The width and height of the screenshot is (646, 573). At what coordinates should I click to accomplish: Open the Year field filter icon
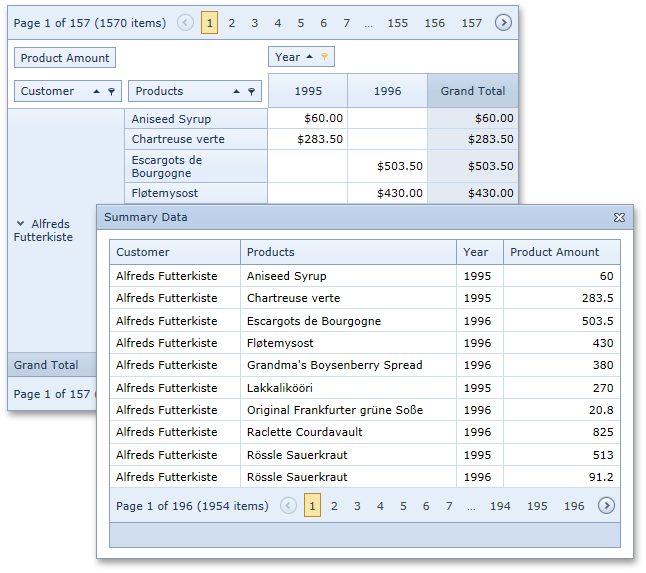[324, 57]
